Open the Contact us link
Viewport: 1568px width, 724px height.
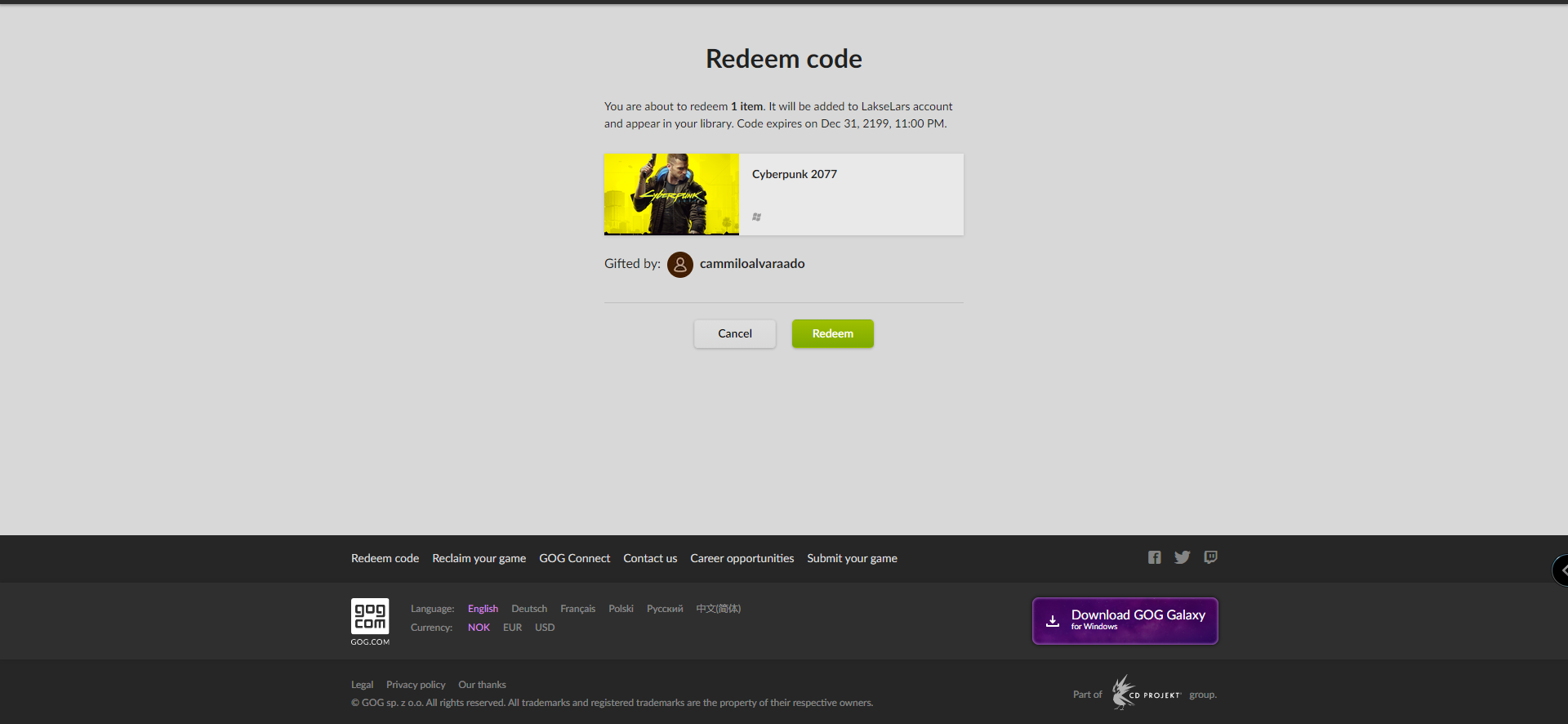(x=650, y=558)
